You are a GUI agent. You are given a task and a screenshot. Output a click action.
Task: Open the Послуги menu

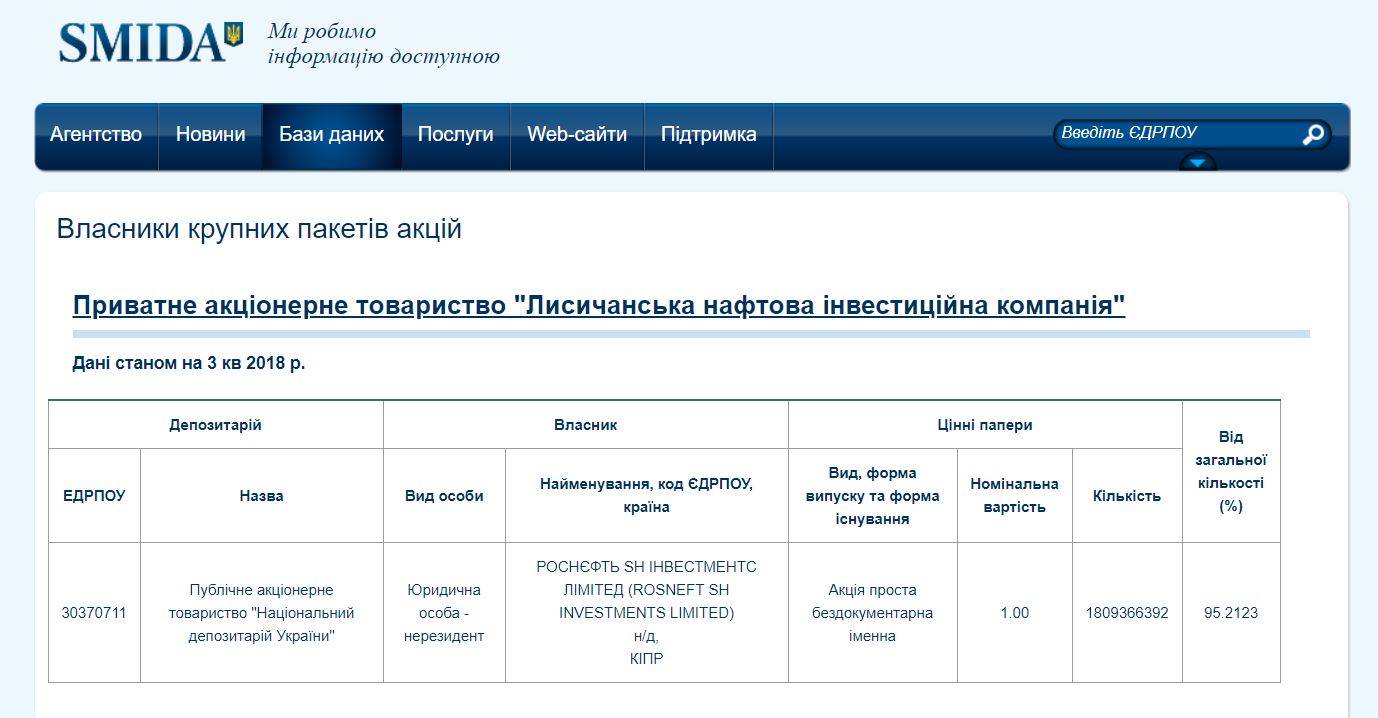click(x=455, y=134)
